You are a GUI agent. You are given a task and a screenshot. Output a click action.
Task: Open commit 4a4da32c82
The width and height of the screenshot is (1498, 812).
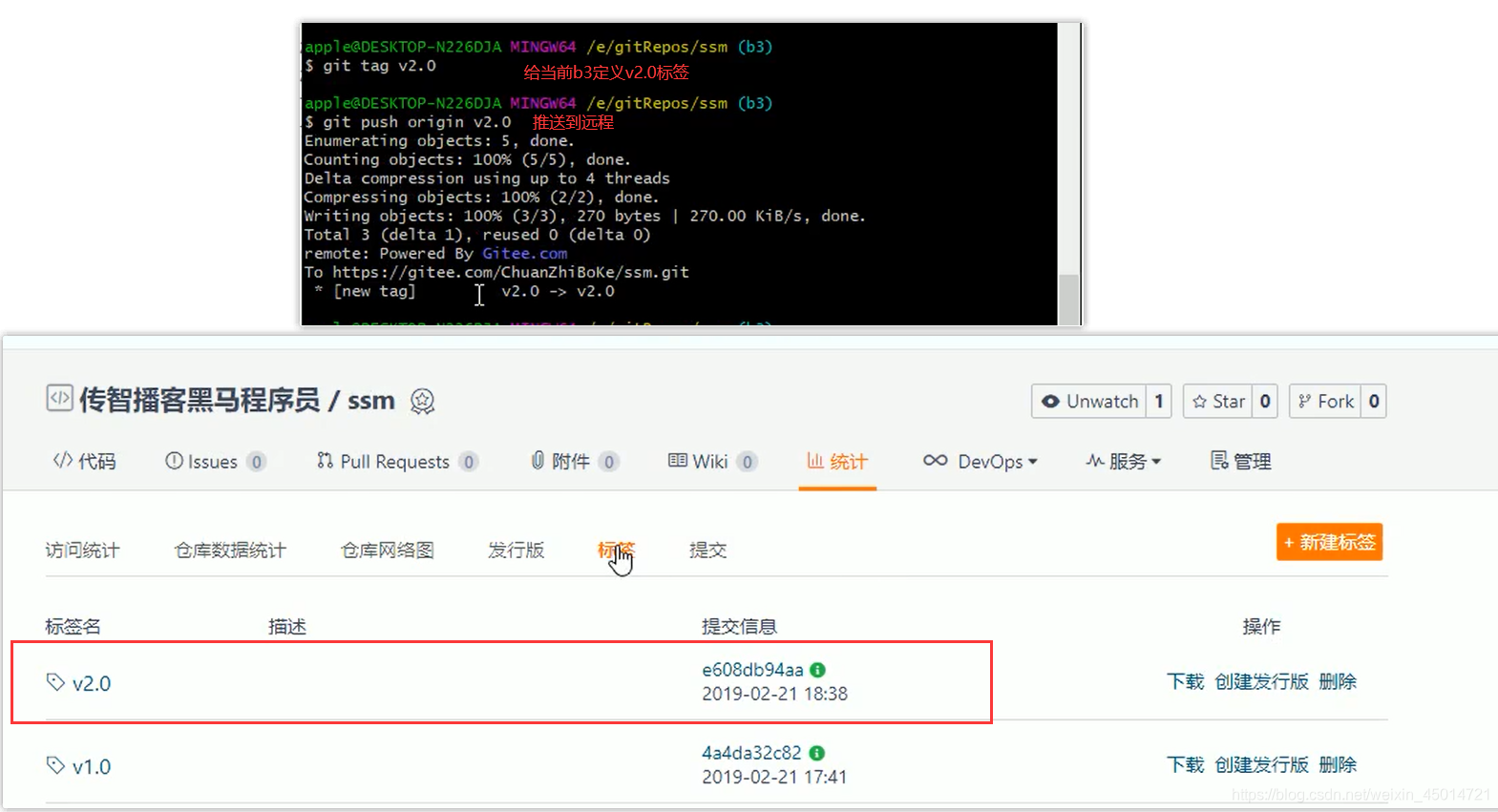point(751,753)
